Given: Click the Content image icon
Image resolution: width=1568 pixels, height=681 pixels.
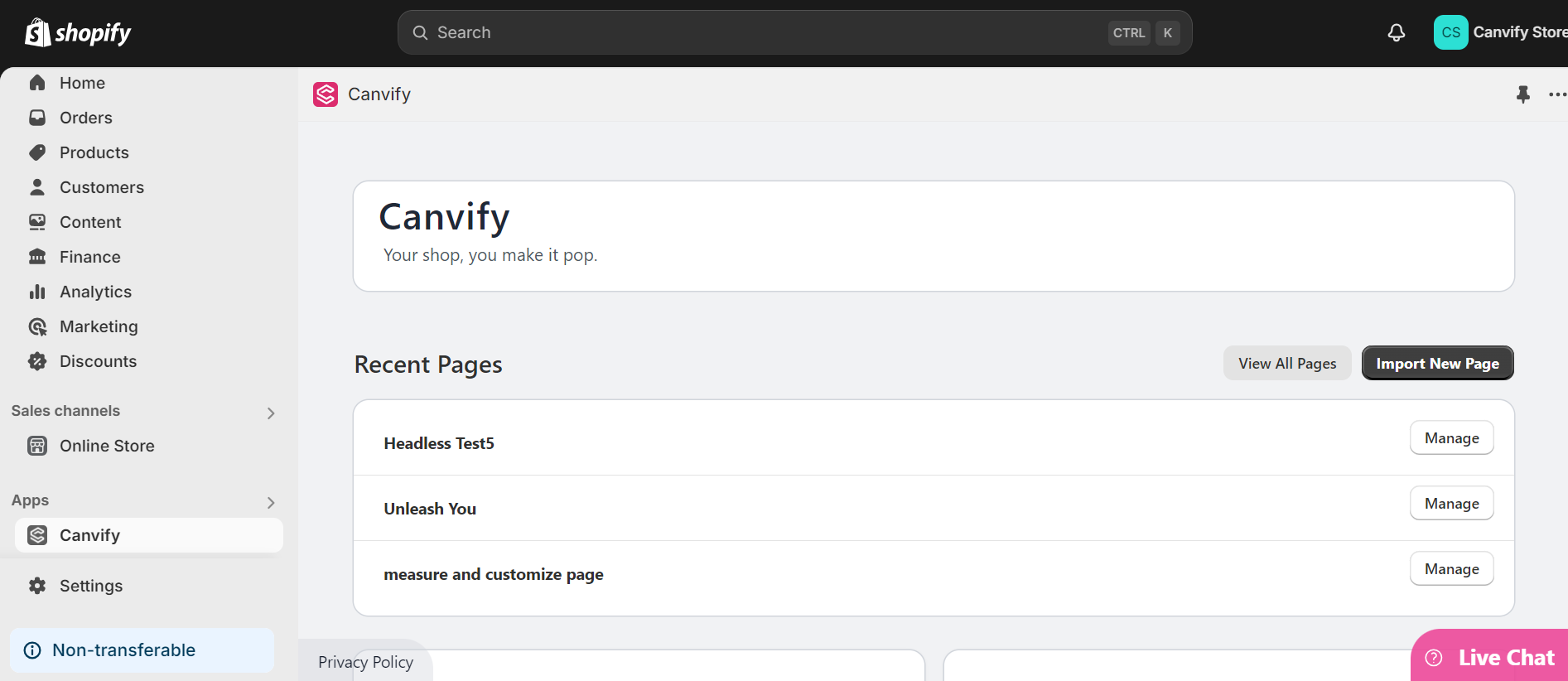Looking at the screenshot, I should 37,222.
